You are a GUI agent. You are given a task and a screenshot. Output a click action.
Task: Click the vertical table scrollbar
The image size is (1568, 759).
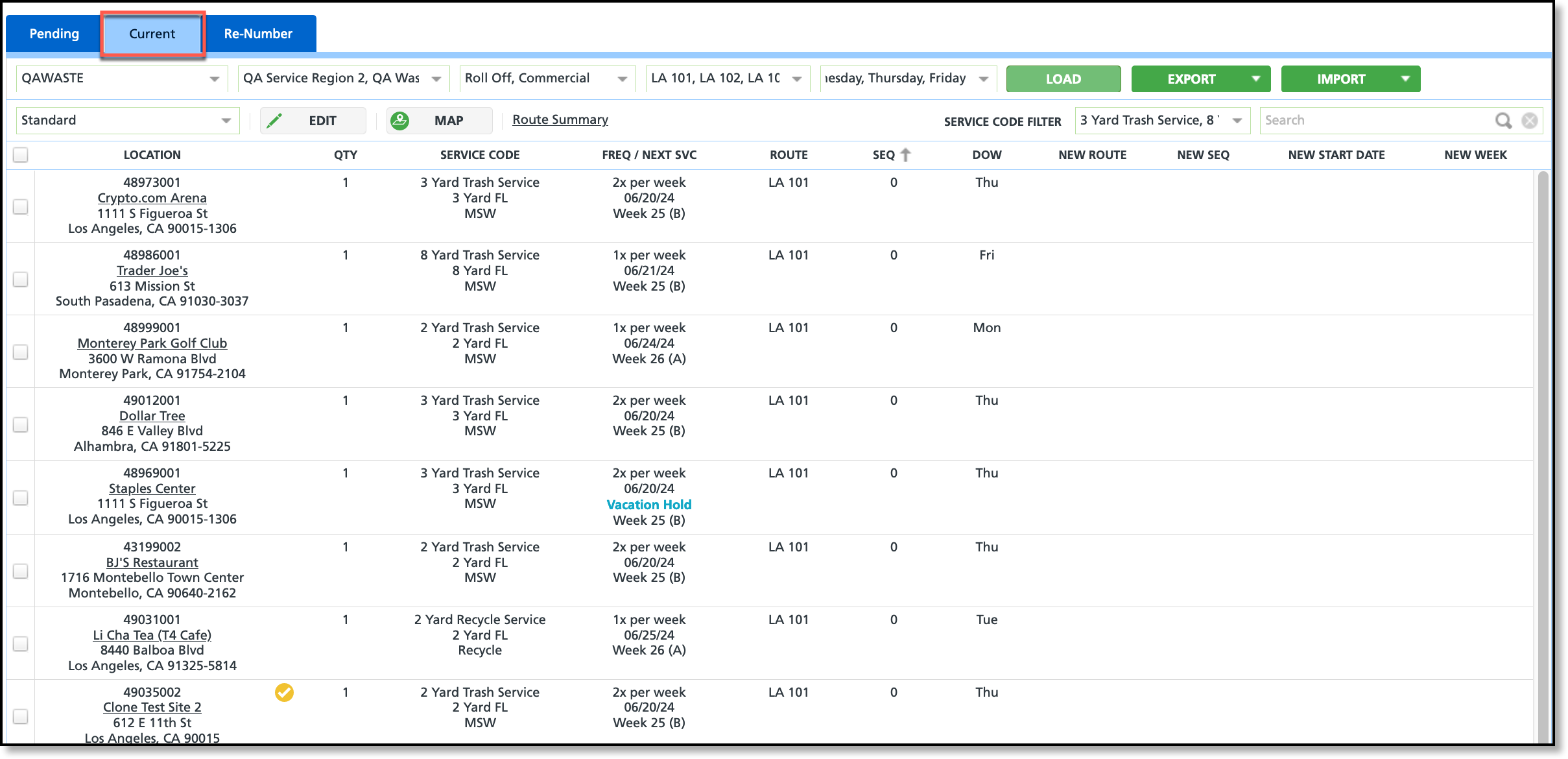pyautogui.click(x=1543, y=454)
